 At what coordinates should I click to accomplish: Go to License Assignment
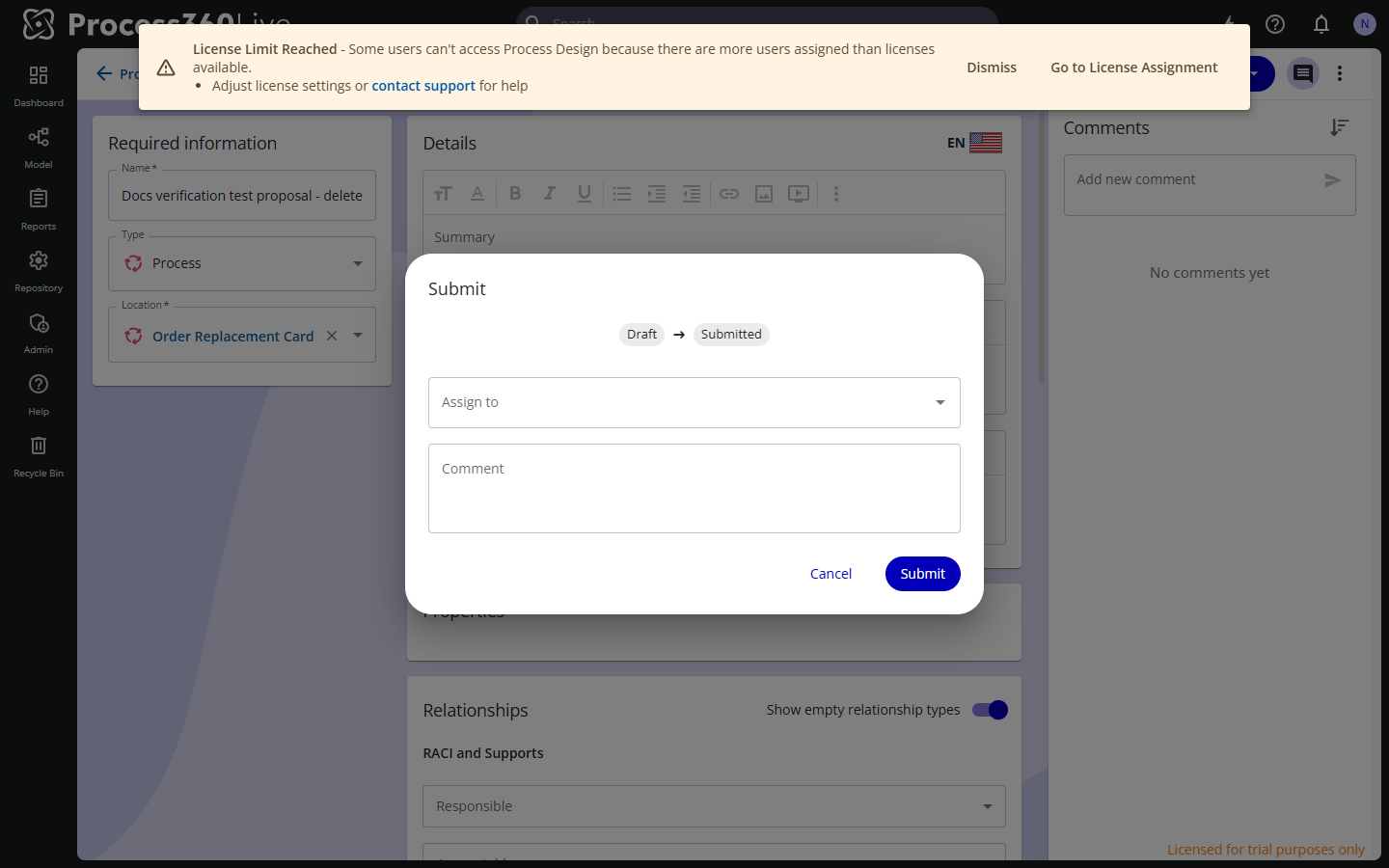pos(1134,68)
